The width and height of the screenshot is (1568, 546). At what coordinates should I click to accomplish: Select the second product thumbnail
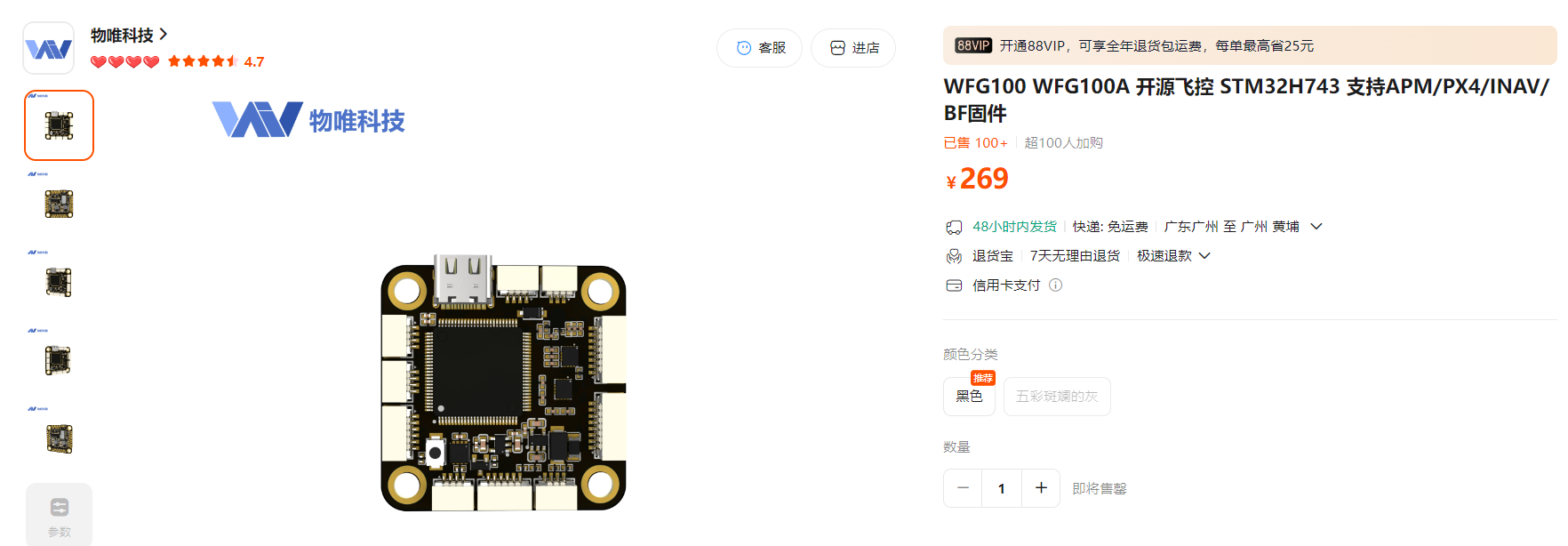(x=59, y=204)
